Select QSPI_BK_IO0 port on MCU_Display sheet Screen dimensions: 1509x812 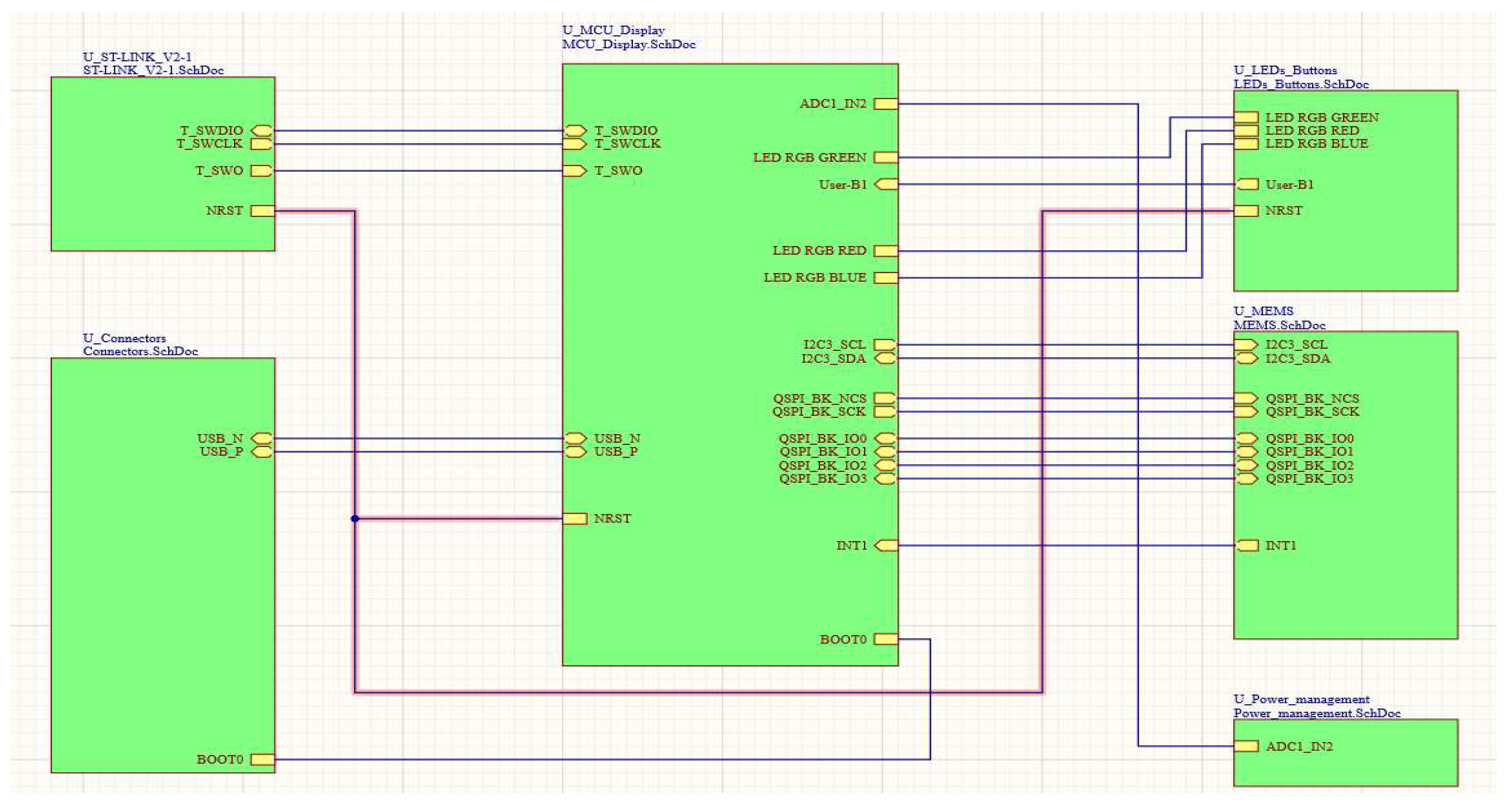pyautogui.click(x=886, y=438)
